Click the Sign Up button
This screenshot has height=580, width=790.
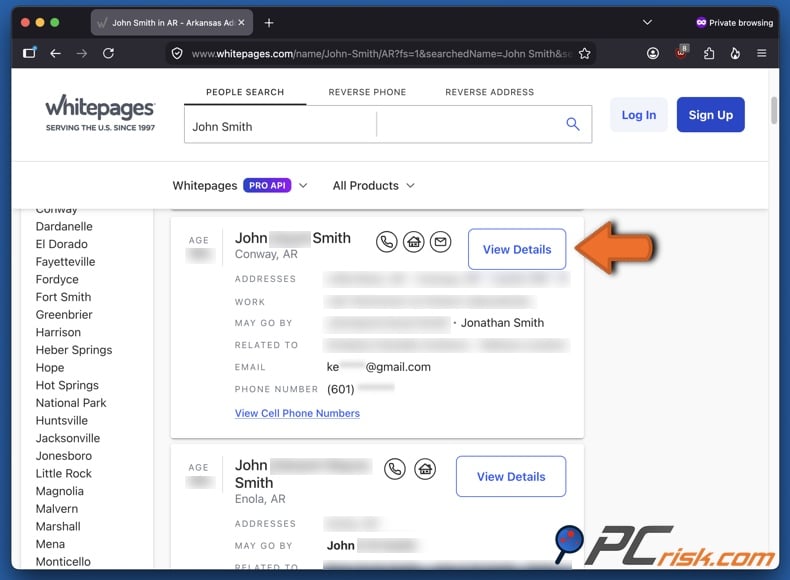coord(710,115)
